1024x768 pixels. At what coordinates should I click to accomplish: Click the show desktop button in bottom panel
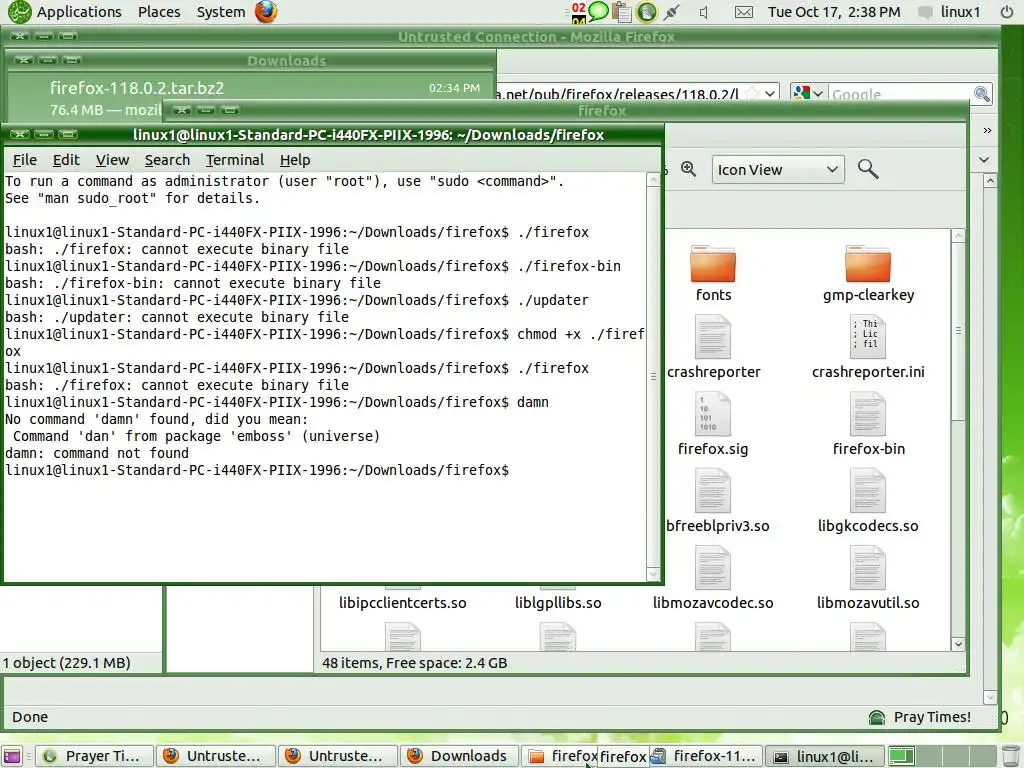coord(12,756)
